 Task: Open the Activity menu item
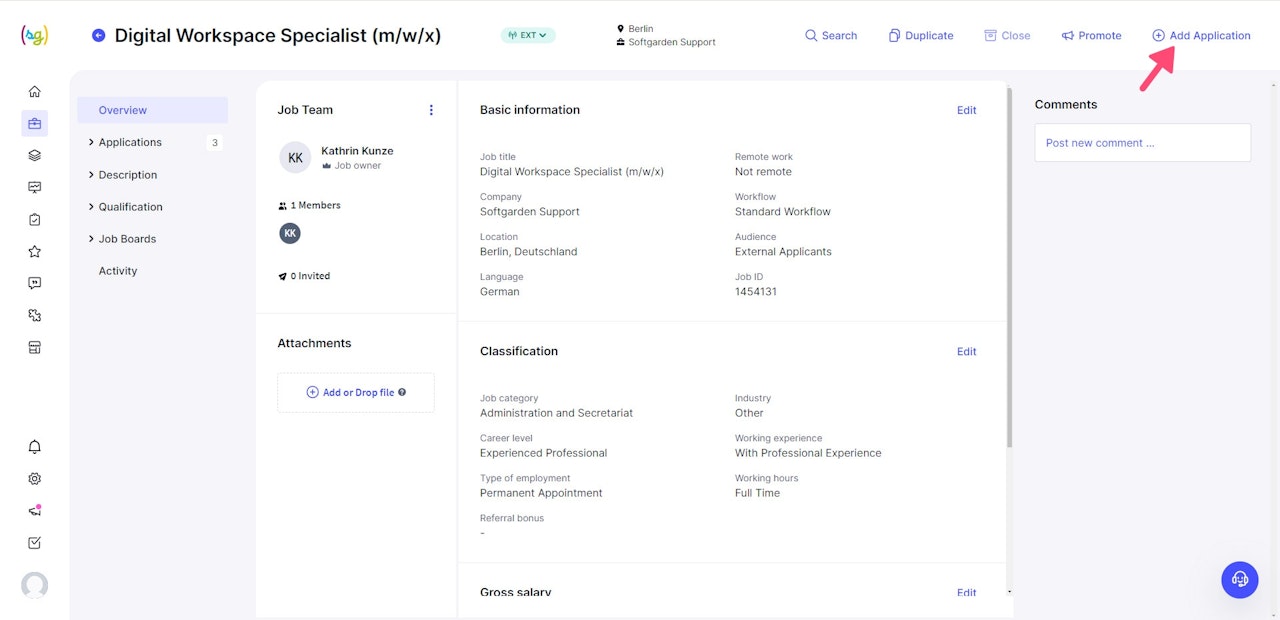118,271
